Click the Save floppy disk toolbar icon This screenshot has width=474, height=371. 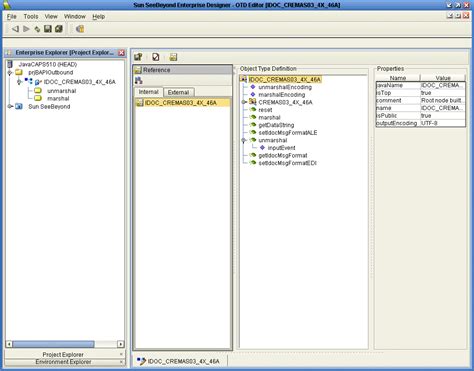[48, 29]
